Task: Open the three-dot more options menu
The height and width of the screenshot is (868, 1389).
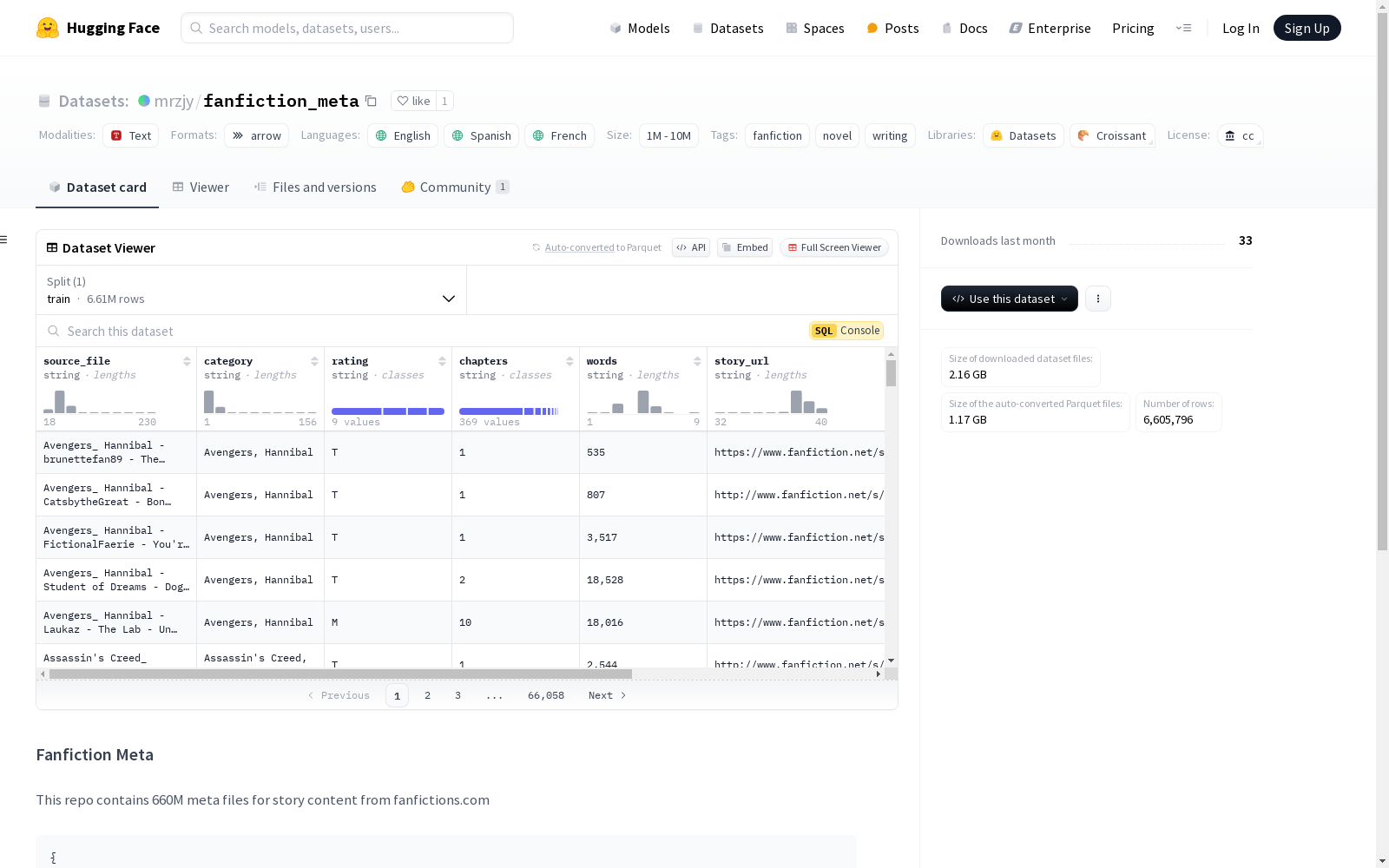Action: pos(1098,299)
